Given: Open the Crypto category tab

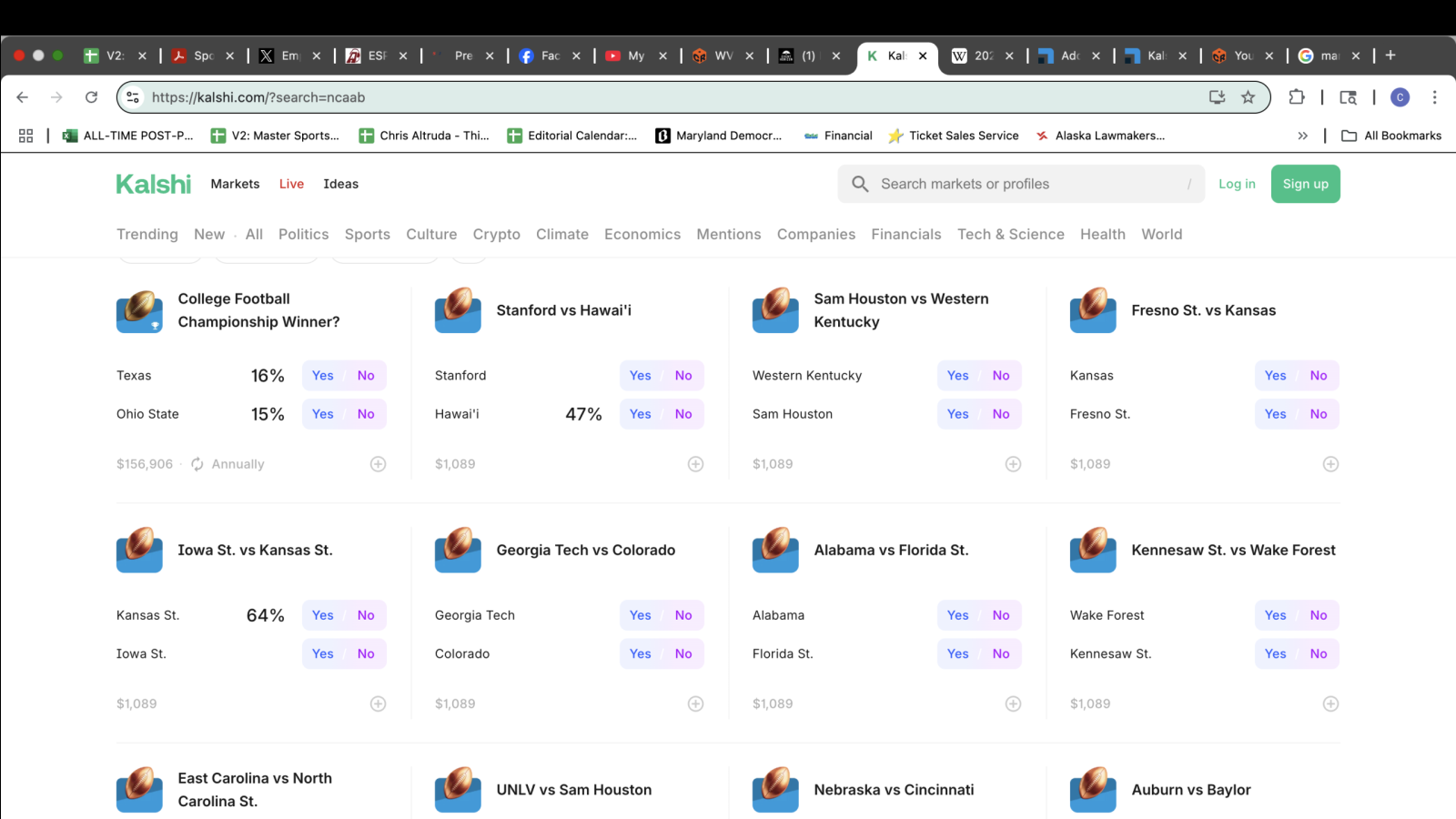Looking at the screenshot, I should pos(497,234).
